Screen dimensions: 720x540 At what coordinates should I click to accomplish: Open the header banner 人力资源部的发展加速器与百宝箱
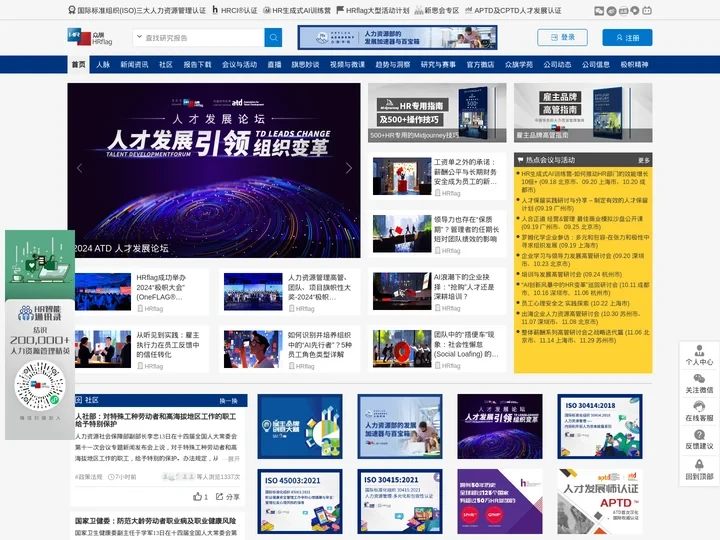(397, 38)
